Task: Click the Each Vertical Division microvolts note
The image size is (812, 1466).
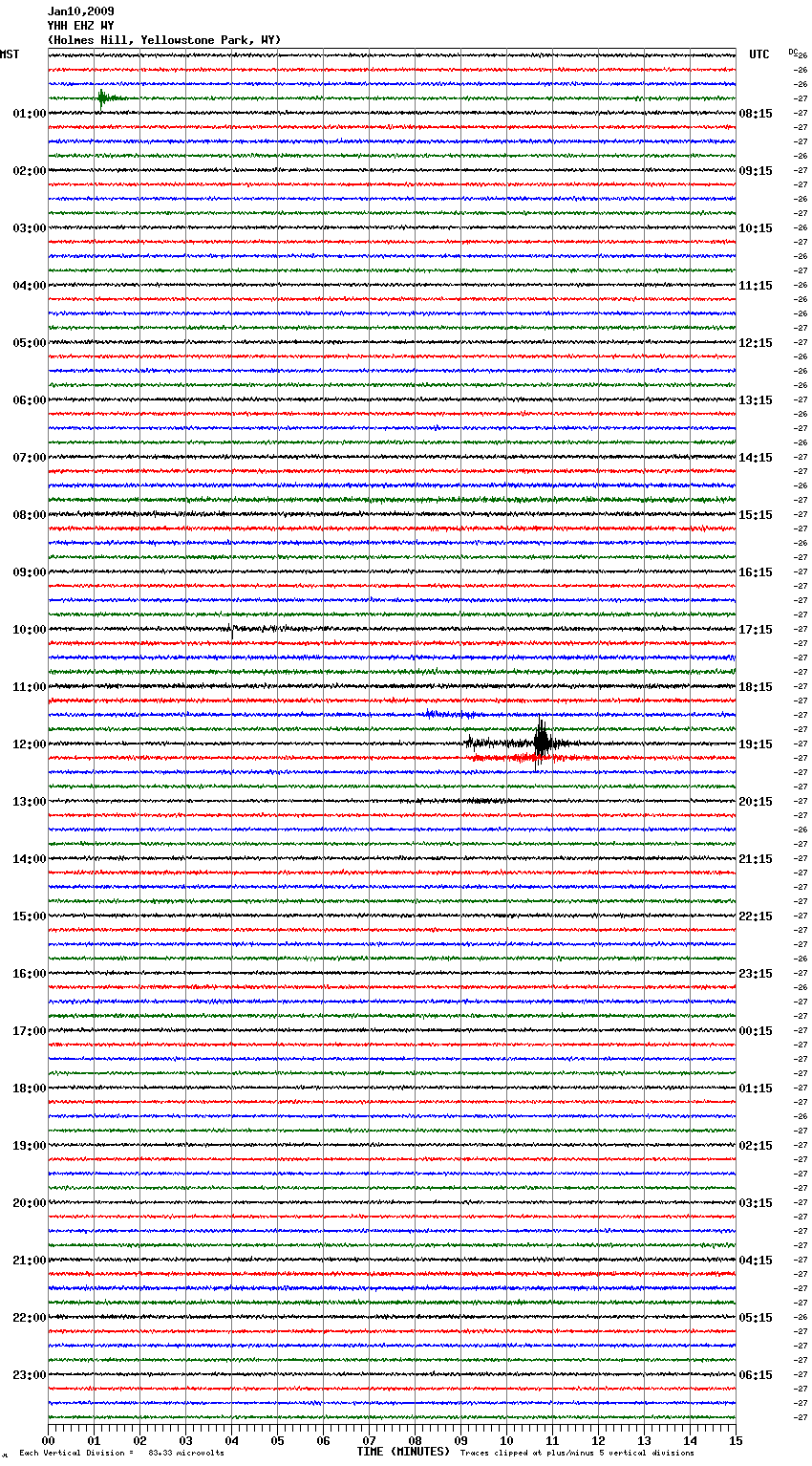Action: click(121, 1453)
